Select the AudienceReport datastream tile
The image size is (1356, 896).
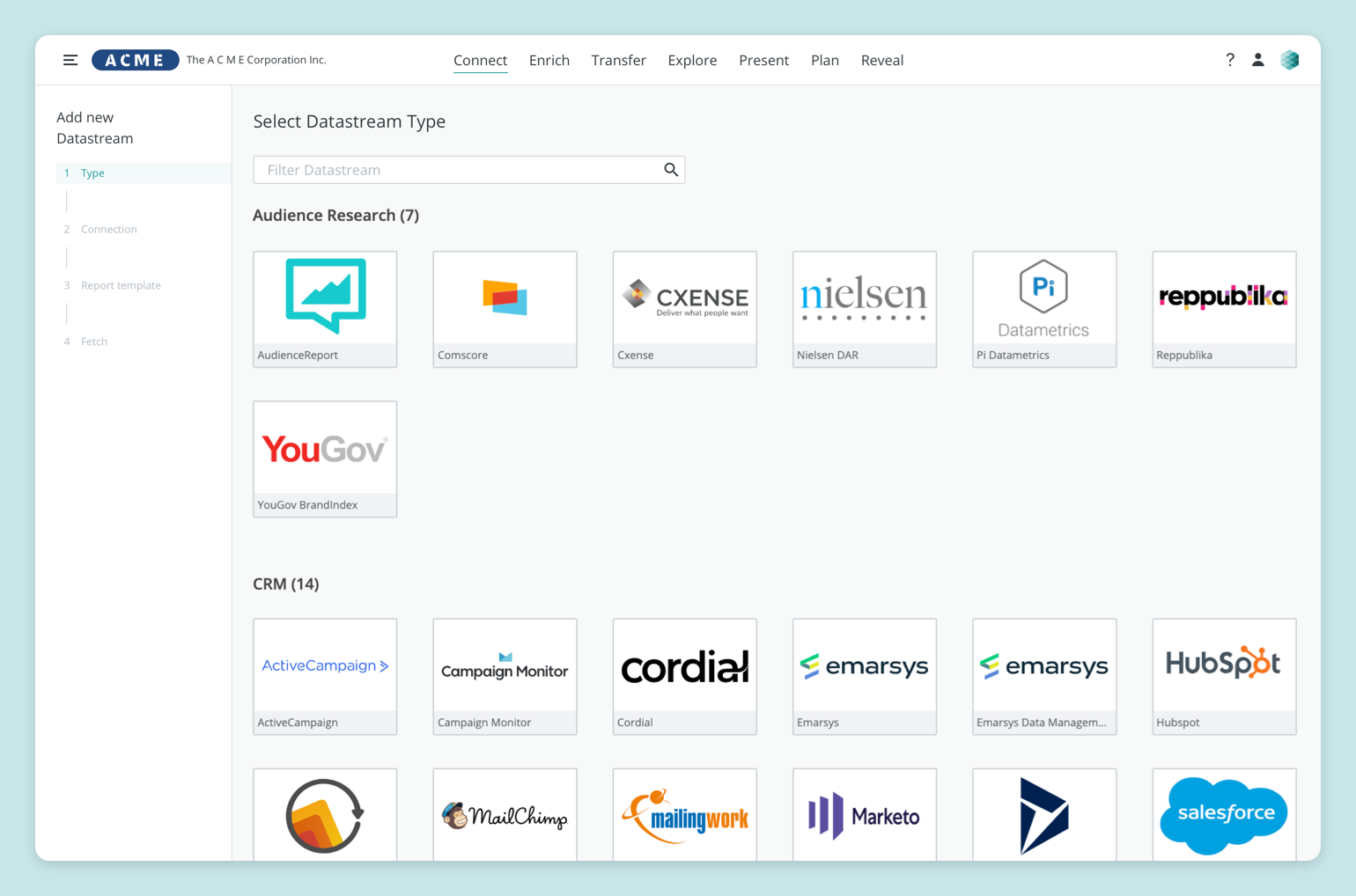coord(325,309)
